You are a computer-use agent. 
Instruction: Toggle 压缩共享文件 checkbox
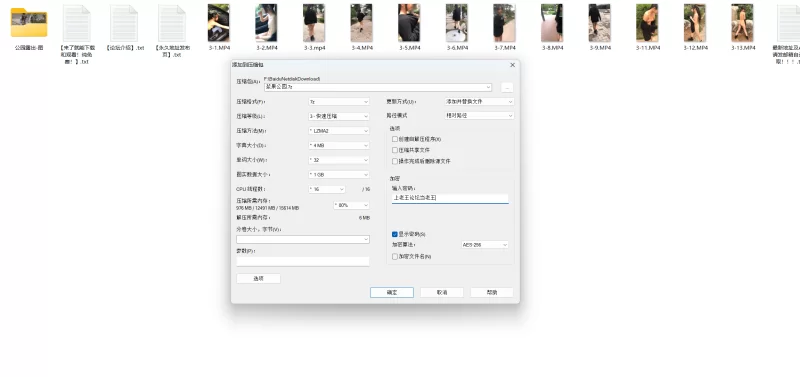pos(395,150)
